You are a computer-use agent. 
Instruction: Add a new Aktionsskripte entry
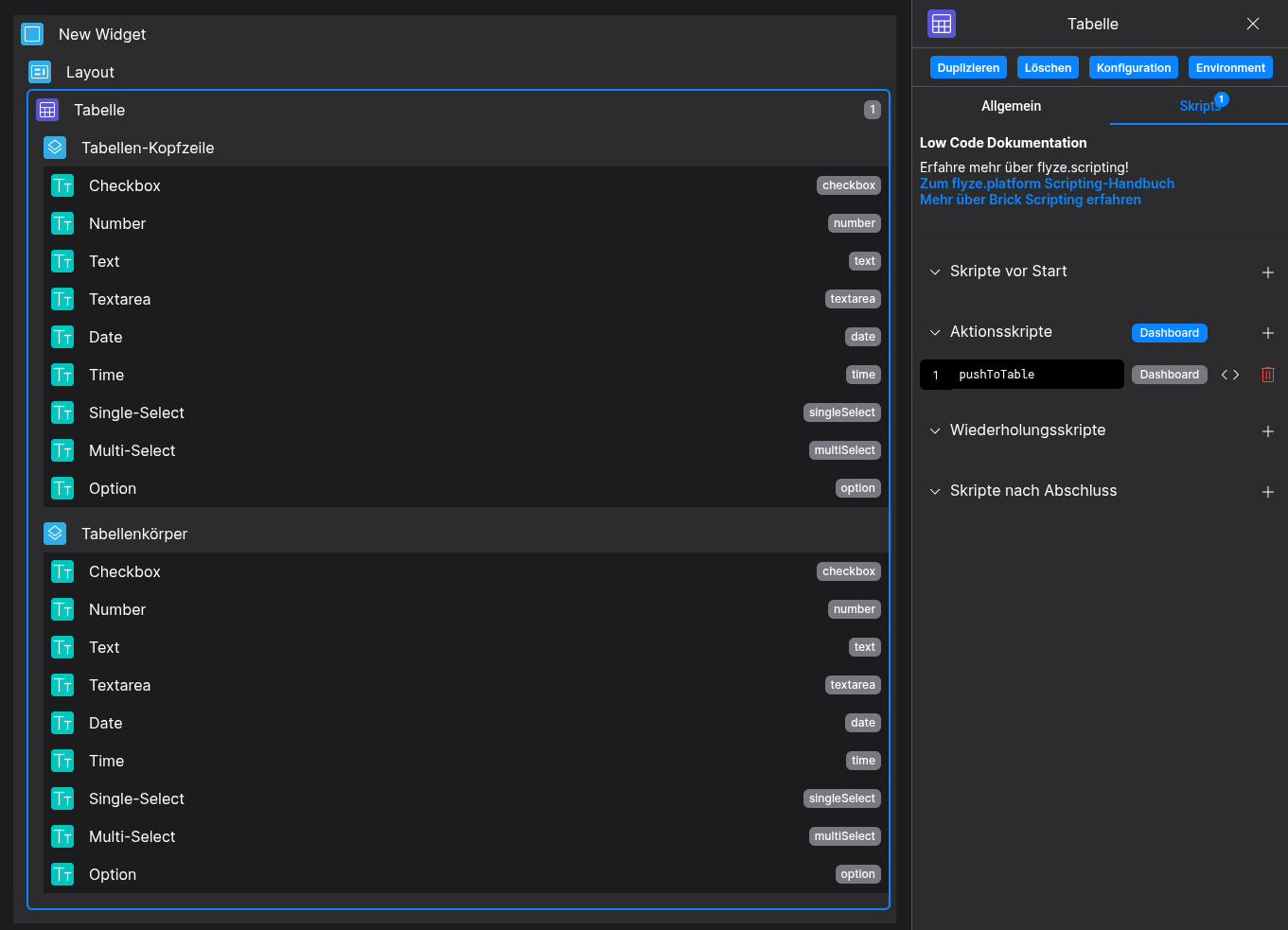pos(1267,333)
